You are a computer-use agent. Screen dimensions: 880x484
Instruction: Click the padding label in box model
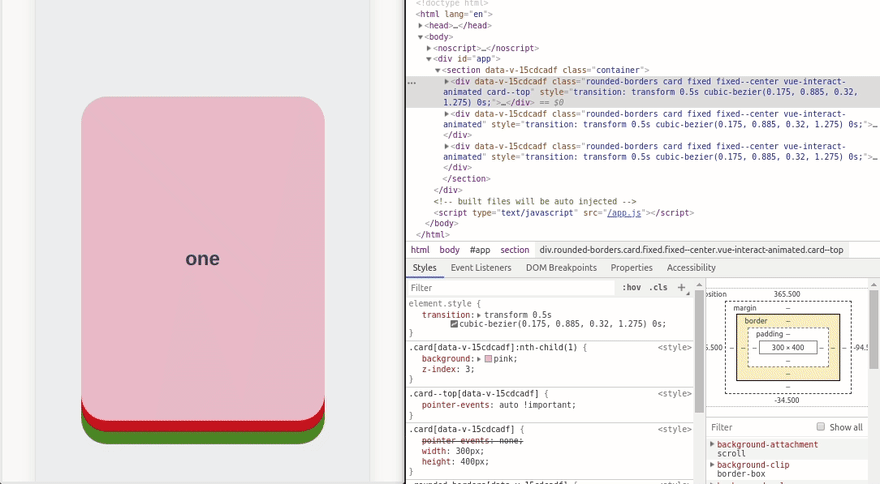[x=769, y=334]
